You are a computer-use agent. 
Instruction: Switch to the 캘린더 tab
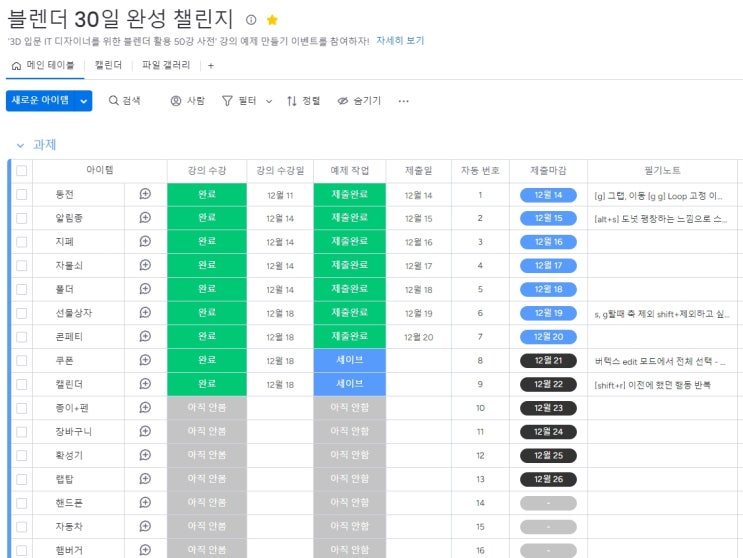point(108,65)
